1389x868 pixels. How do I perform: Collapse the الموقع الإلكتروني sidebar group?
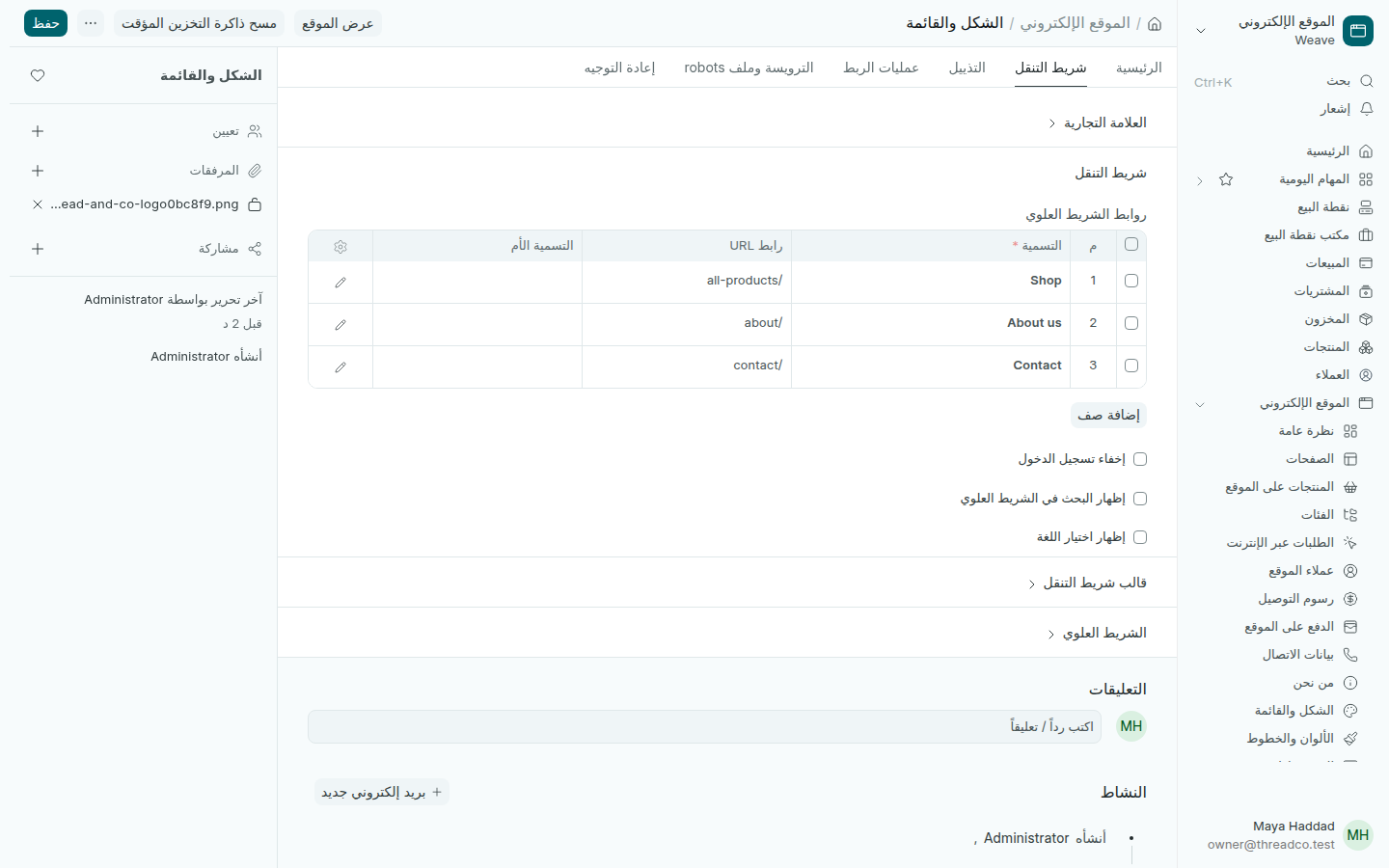(x=1200, y=404)
